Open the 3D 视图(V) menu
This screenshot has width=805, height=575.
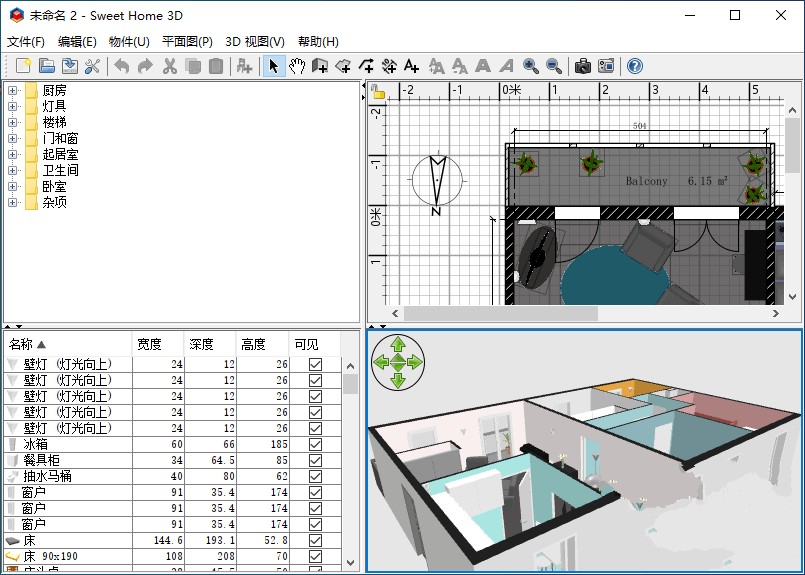[x=255, y=42]
